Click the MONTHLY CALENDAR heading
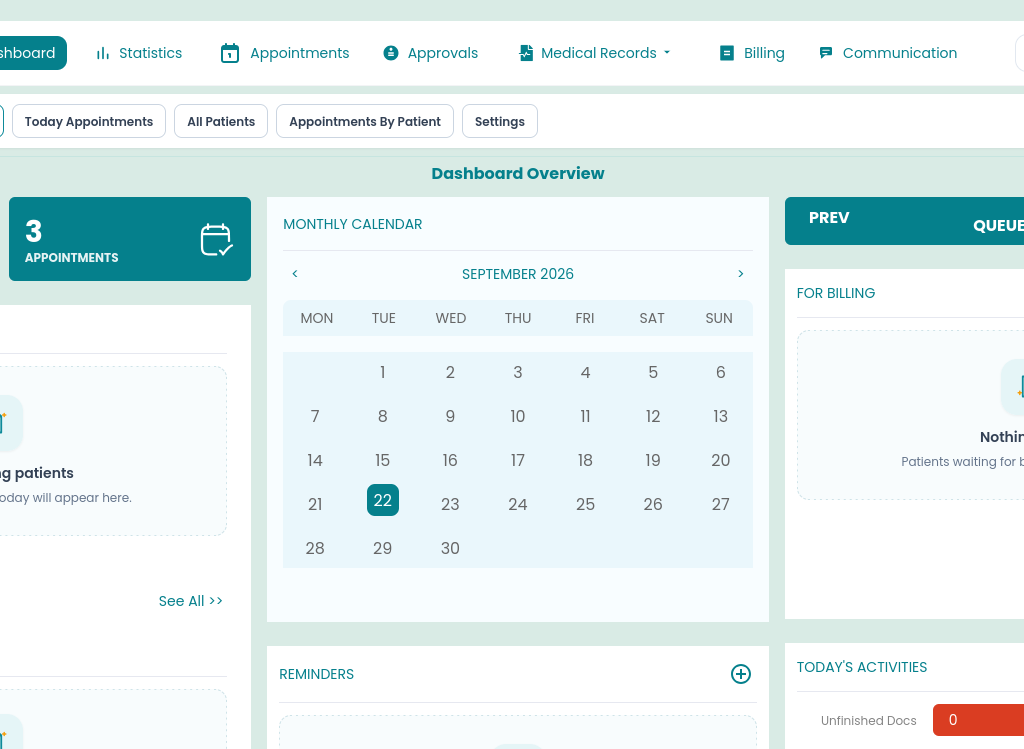1024x749 pixels. tap(353, 224)
